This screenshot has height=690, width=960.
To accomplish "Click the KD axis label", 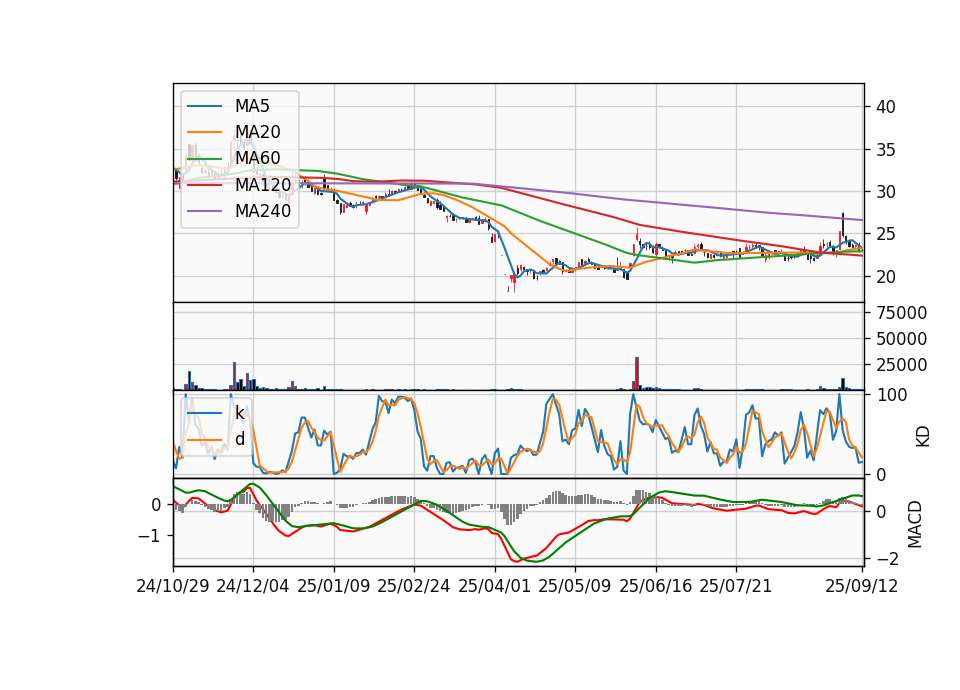I will (x=922, y=436).
